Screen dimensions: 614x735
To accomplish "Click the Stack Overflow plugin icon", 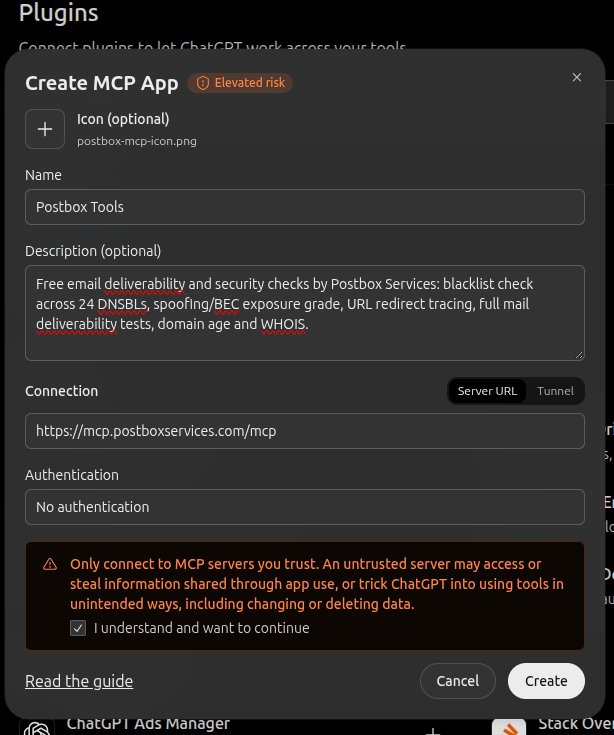I will (x=509, y=727).
